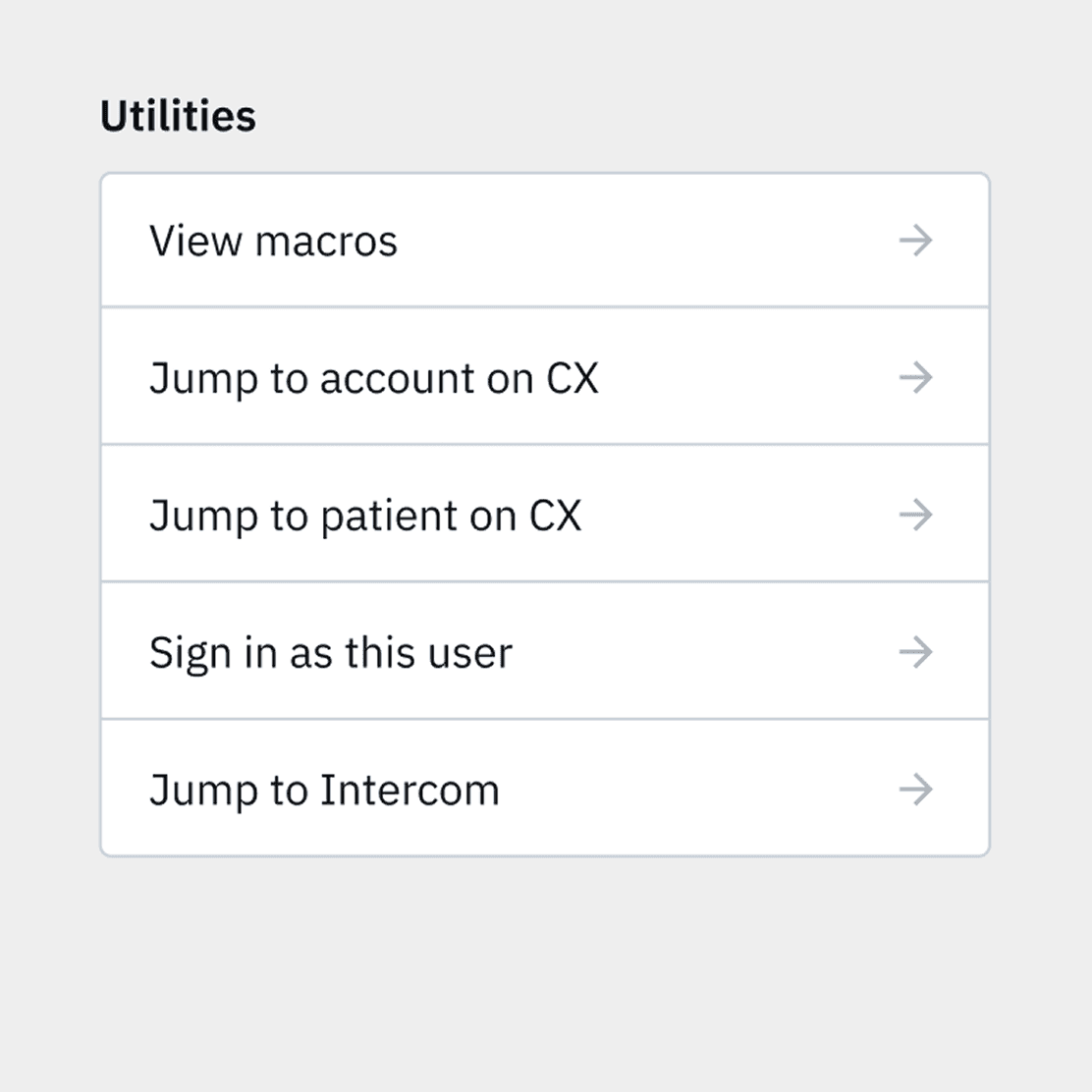The height and width of the screenshot is (1092, 1092).
Task: Open the View macros utility
Action: click(545, 241)
